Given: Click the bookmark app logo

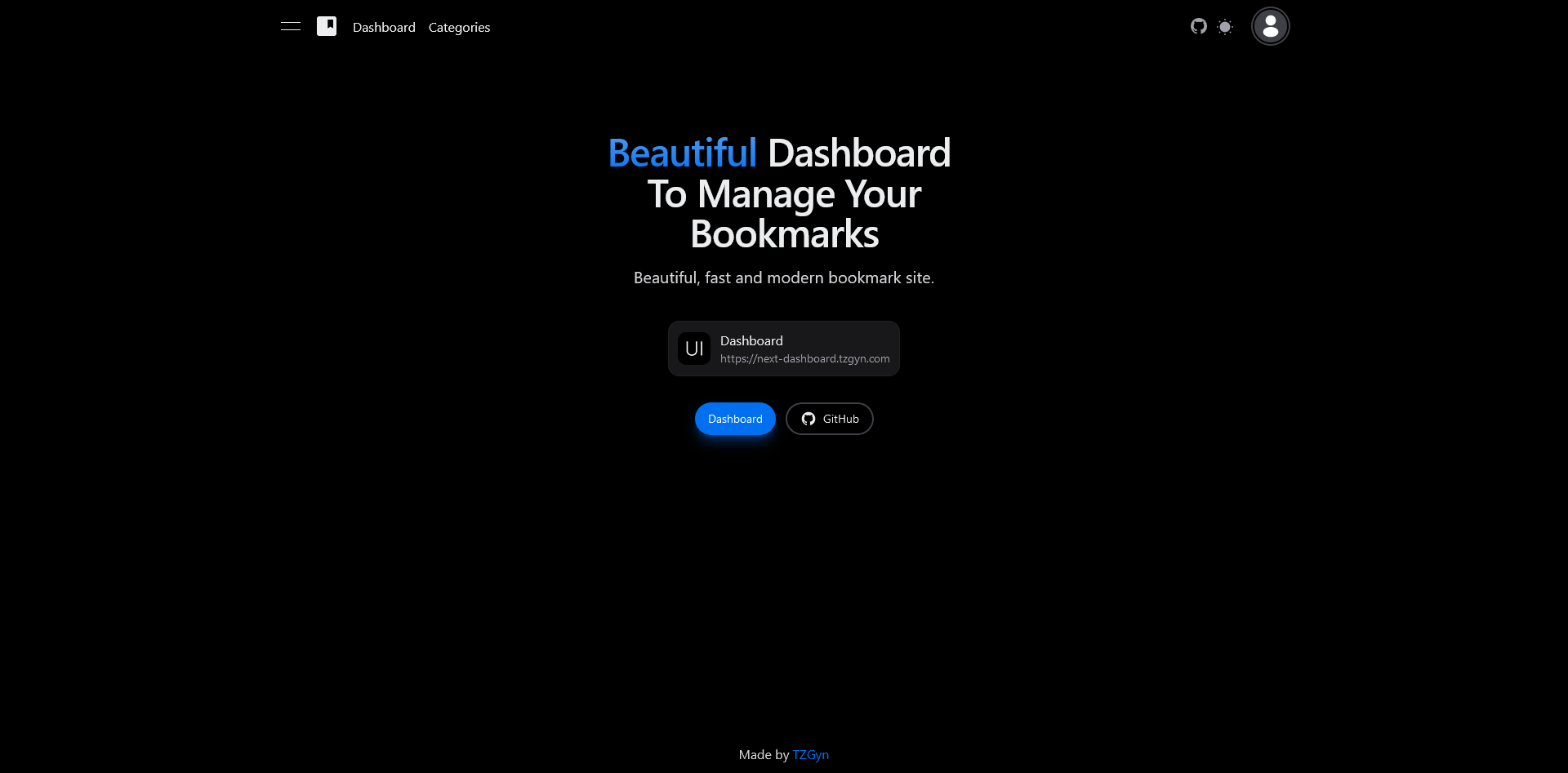Looking at the screenshot, I should pos(327,25).
